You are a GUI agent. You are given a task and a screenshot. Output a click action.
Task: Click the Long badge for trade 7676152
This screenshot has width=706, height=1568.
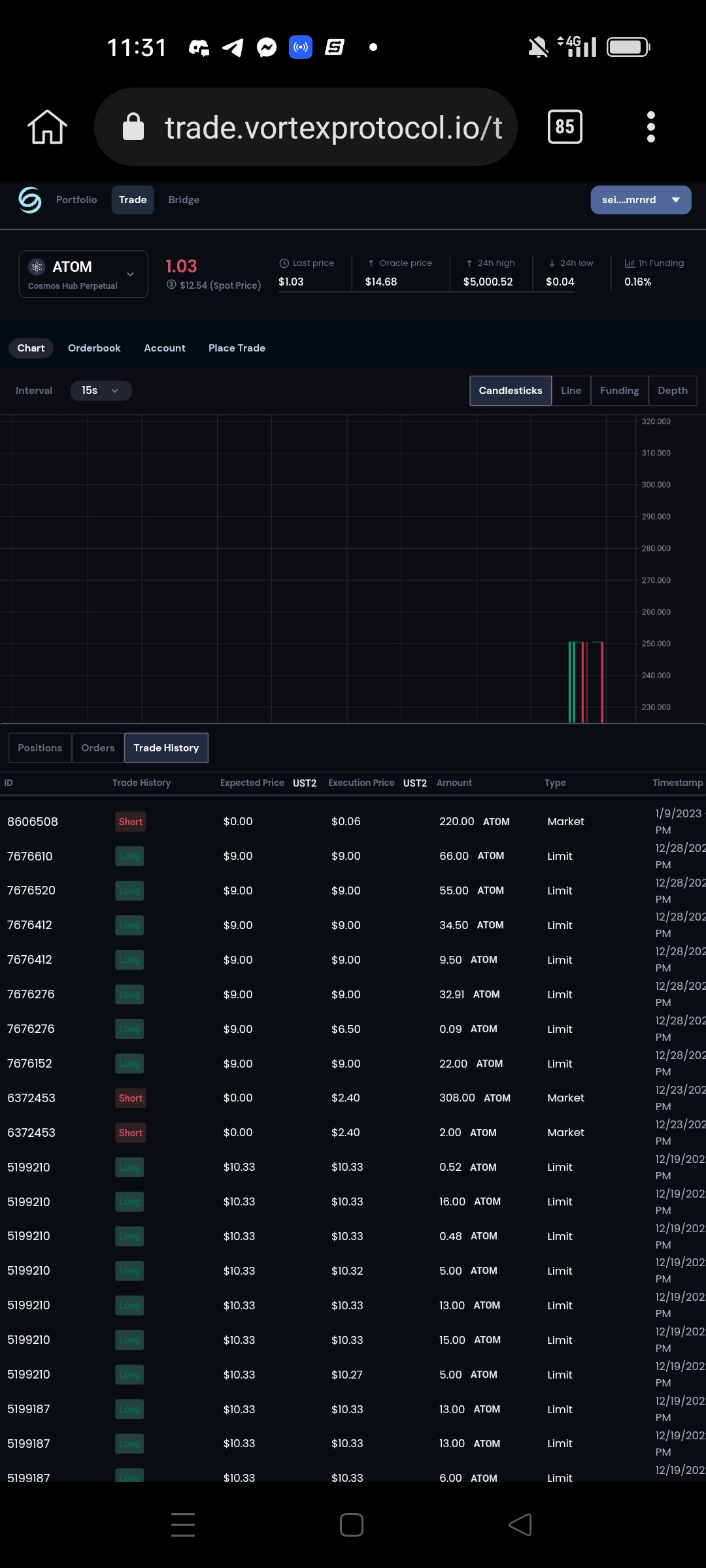point(129,1064)
